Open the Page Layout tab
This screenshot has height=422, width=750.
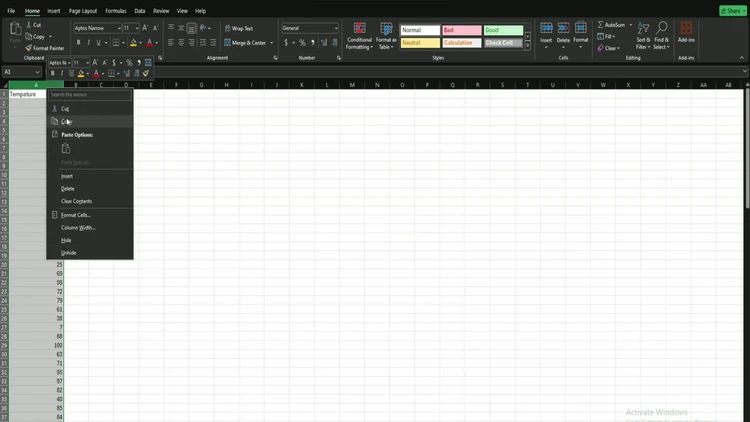click(x=83, y=11)
